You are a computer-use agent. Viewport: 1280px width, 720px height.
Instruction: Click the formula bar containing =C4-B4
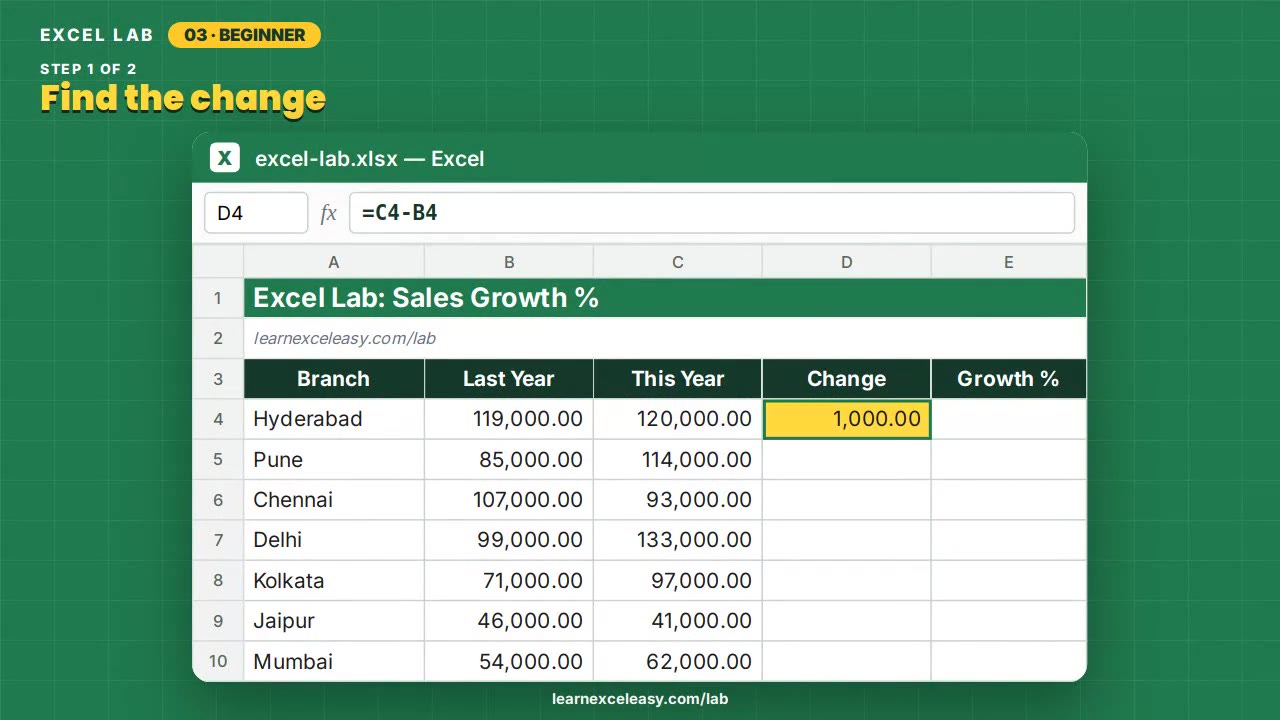pyautogui.click(x=712, y=213)
